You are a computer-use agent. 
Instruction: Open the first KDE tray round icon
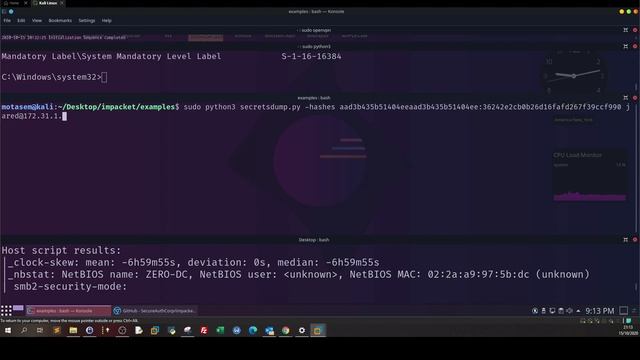(535, 311)
